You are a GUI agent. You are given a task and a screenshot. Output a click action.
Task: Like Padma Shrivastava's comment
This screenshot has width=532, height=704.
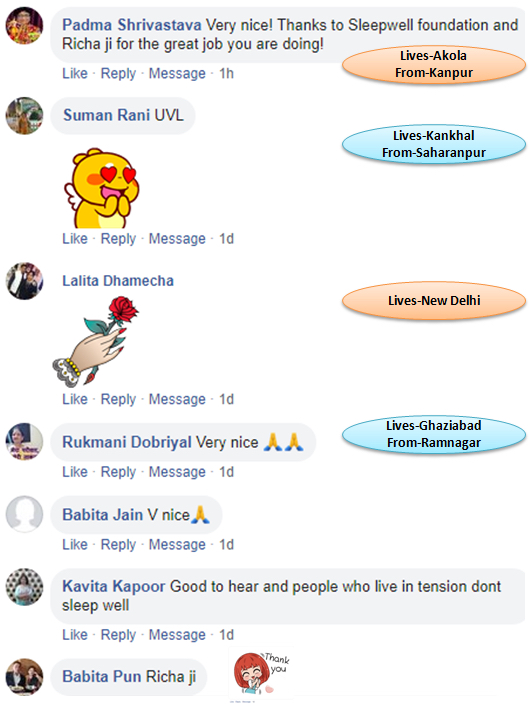pyautogui.click(x=75, y=73)
